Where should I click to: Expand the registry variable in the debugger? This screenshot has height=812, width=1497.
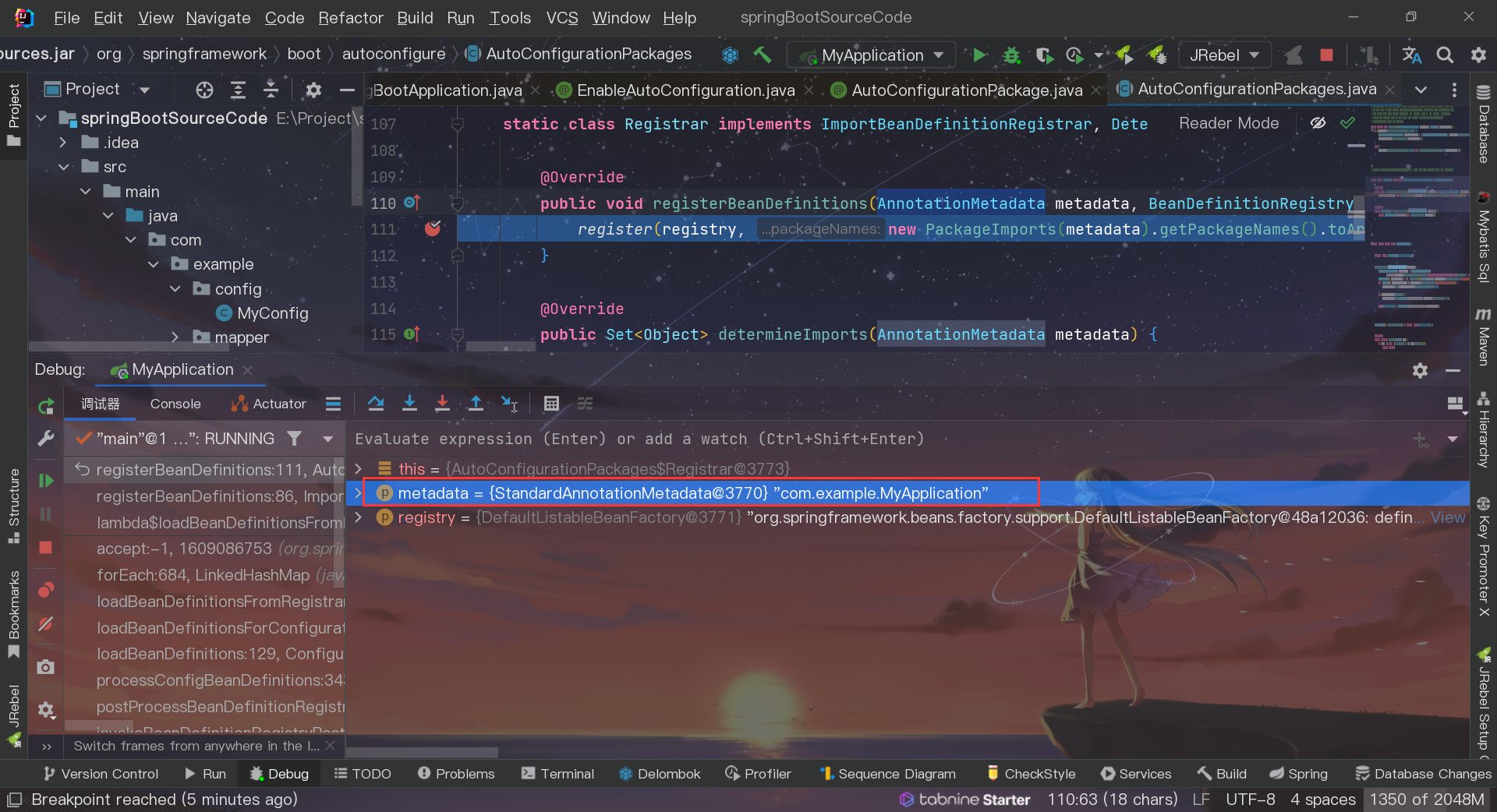point(358,517)
